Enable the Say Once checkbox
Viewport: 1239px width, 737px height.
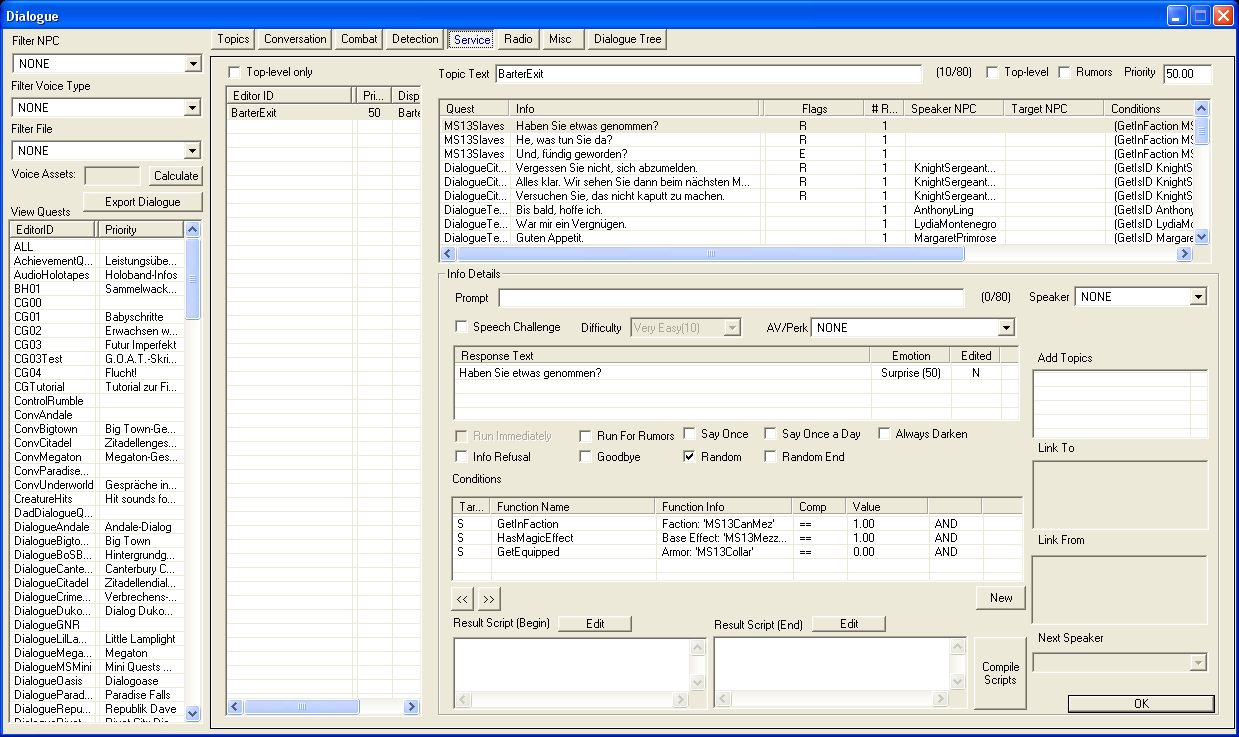point(690,434)
